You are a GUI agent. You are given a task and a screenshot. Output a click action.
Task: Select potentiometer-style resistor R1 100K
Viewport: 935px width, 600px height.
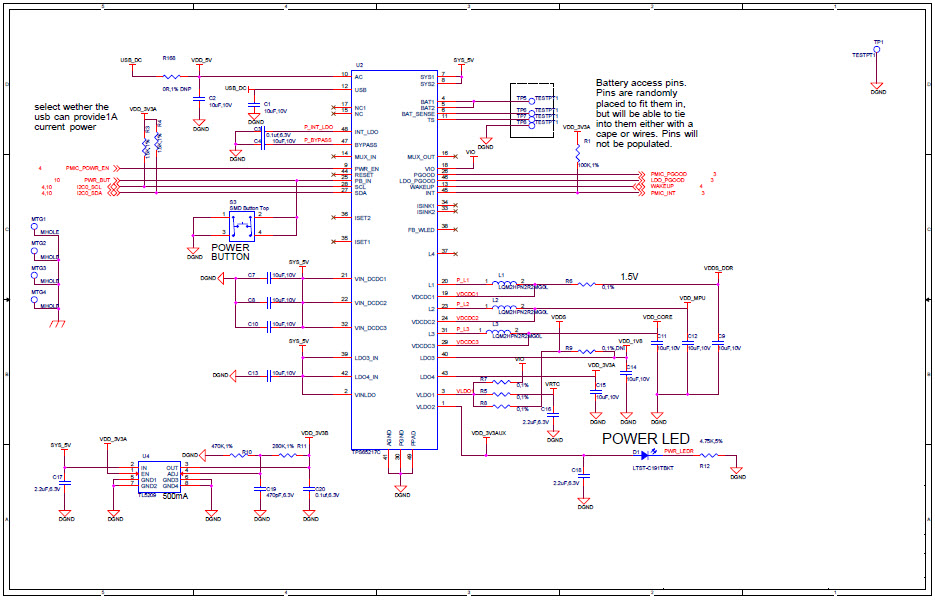click(x=578, y=151)
